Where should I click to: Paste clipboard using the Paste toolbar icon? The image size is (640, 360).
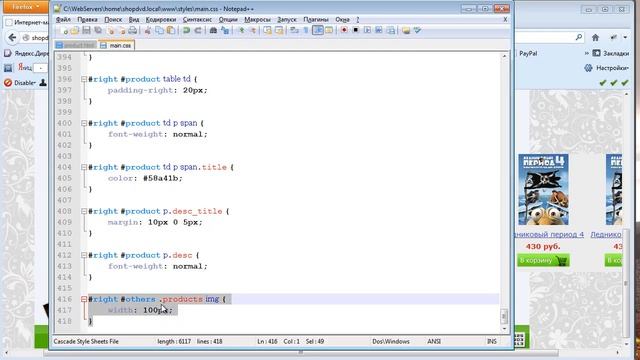(x=171, y=30)
